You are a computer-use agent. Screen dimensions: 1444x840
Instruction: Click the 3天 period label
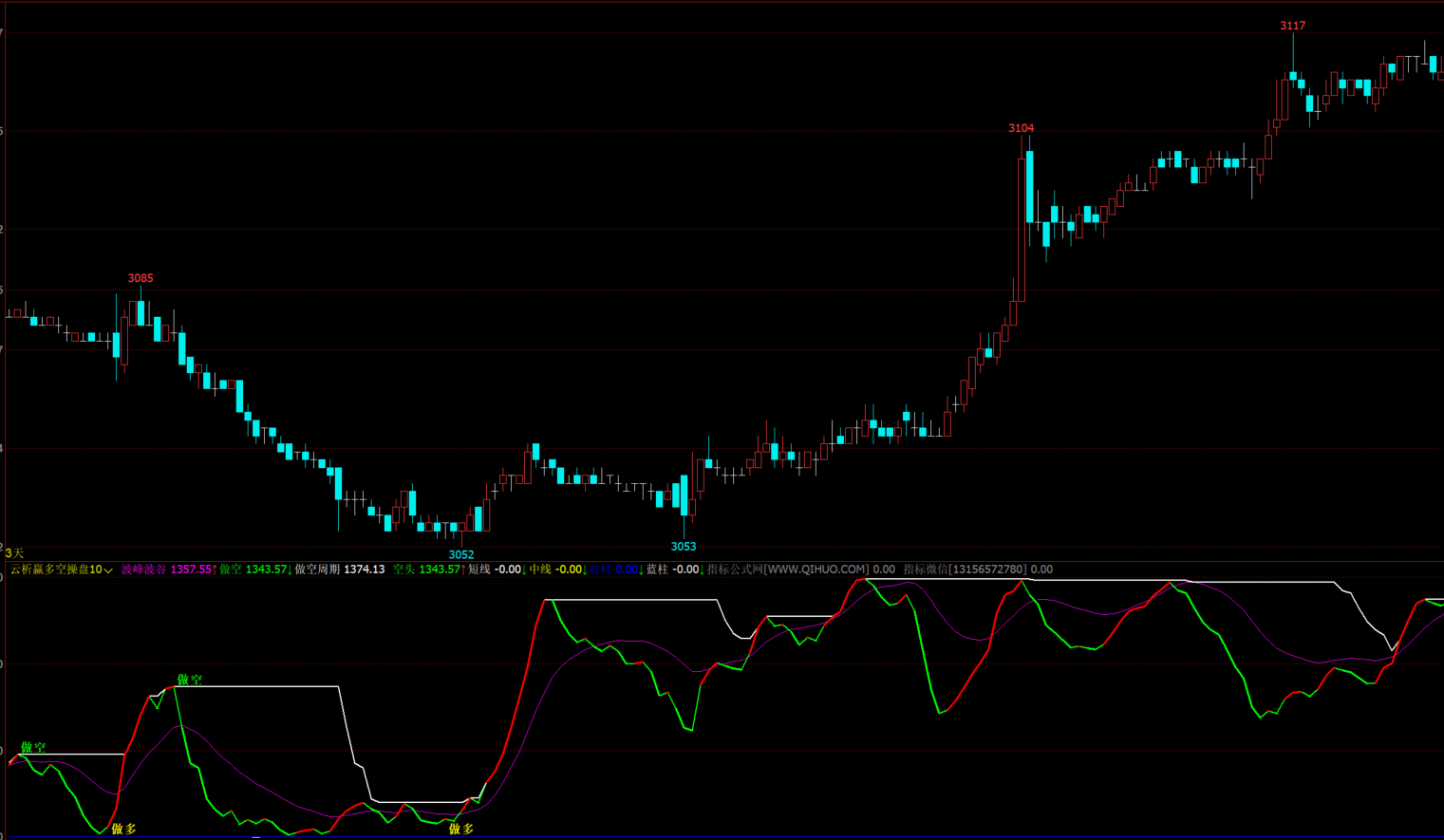tap(14, 552)
